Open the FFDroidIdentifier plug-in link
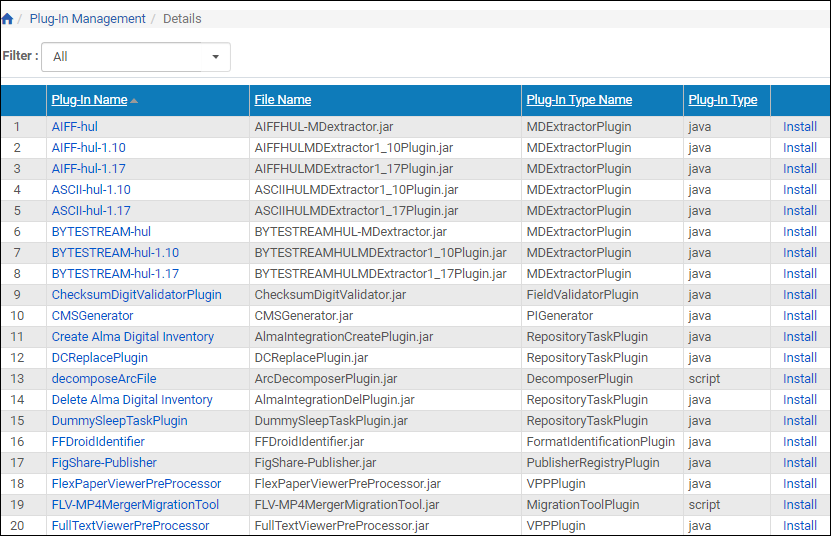This screenshot has width=831, height=536. click(x=98, y=442)
